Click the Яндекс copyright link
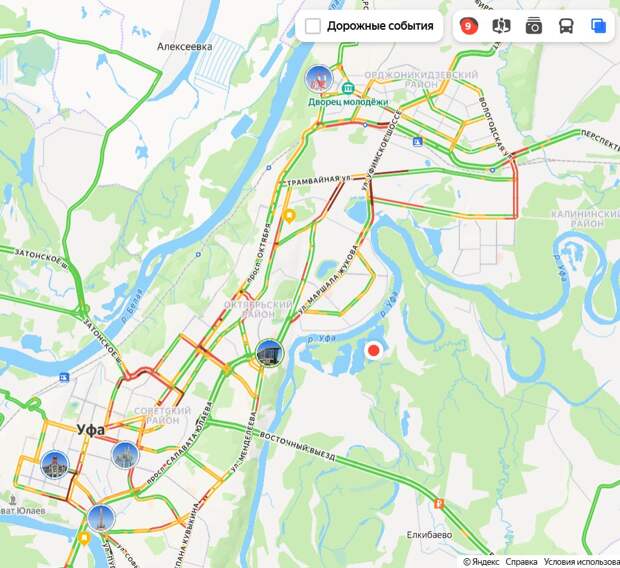620x568 pixels. pyautogui.click(x=481, y=562)
